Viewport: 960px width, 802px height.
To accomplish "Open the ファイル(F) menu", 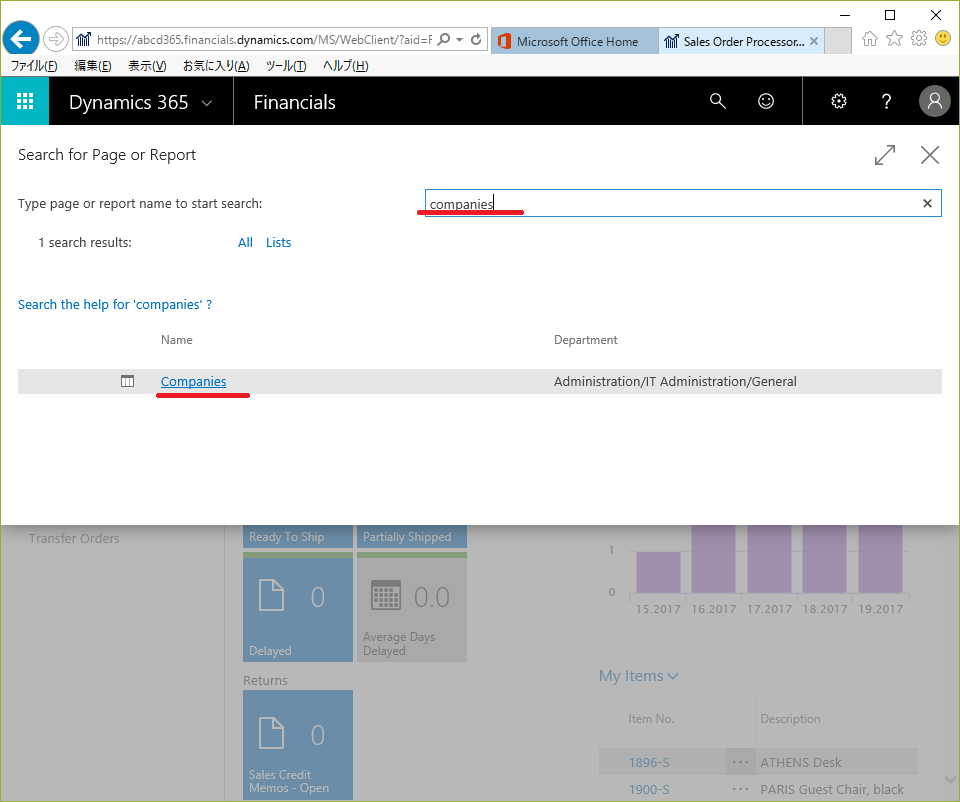I will pos(34,66).
